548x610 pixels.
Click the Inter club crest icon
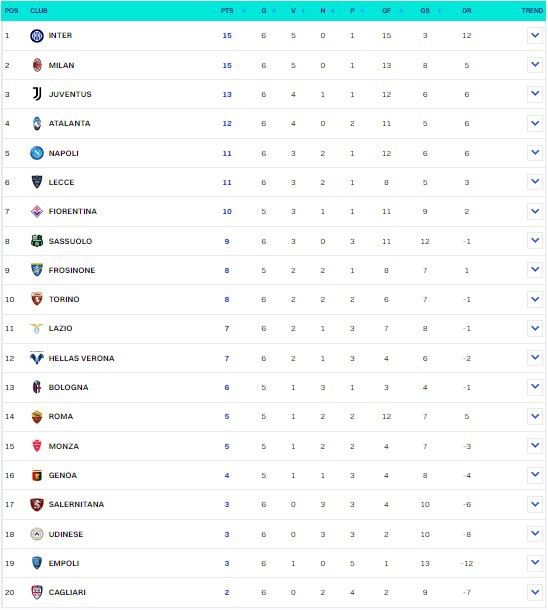[x=37, y=36]
